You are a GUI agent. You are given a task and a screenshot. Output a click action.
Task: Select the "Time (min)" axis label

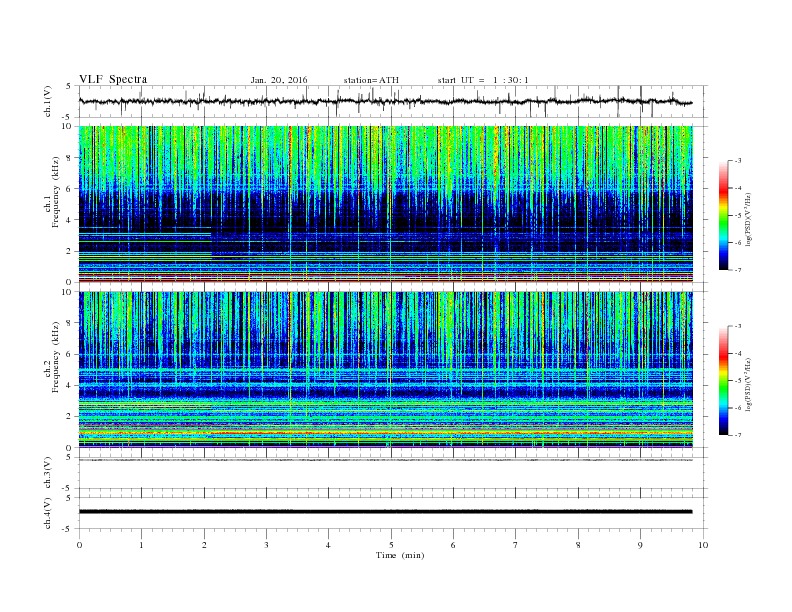pyautogui.click(x=400, y=555)
